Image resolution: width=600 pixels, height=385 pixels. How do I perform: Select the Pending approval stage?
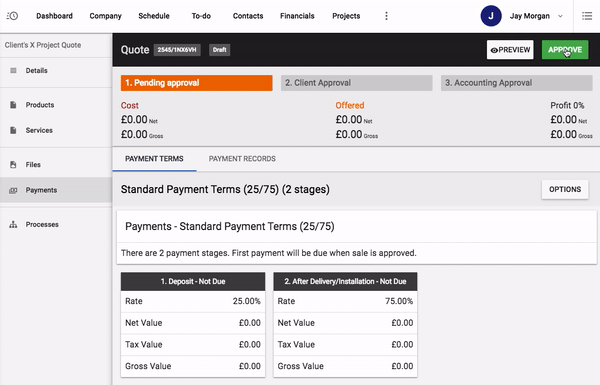(197, 83)
